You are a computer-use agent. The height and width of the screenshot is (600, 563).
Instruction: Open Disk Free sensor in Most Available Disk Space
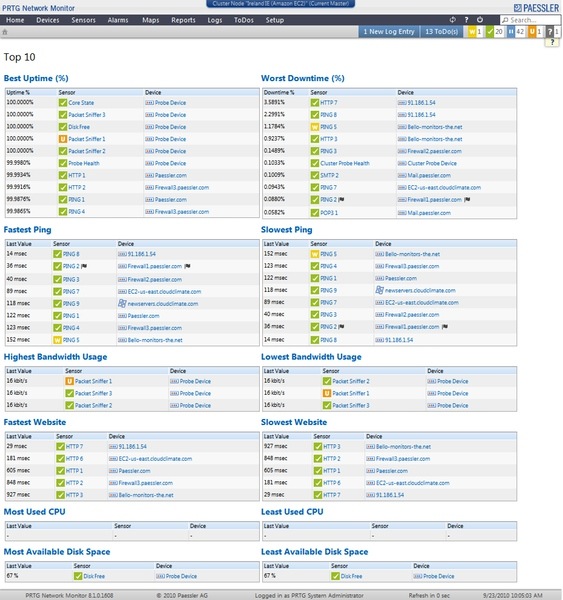[94, 576]
